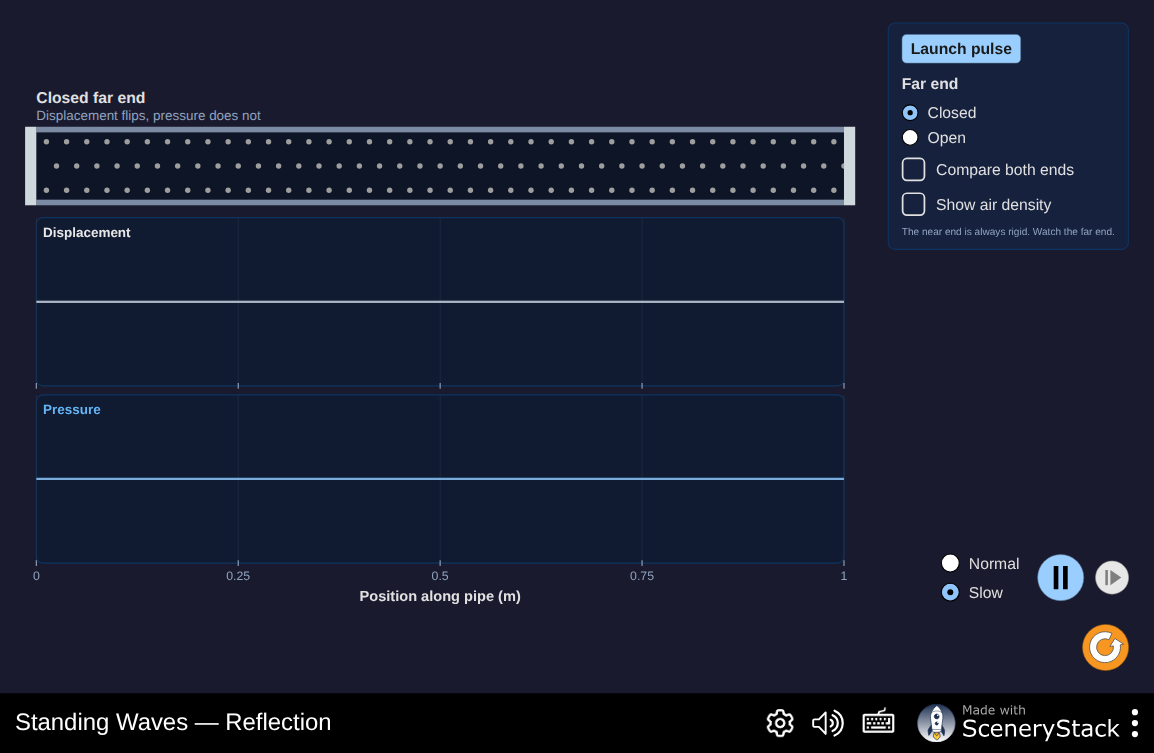Click the 0.75 axis tick label

pos(641,576)
